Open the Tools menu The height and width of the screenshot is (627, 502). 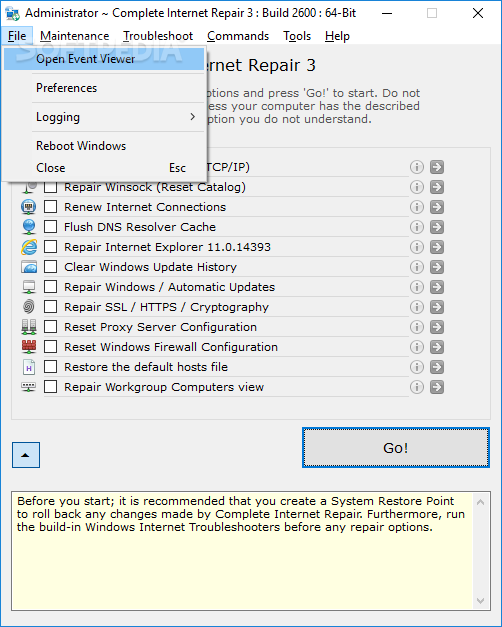[297, 36]
